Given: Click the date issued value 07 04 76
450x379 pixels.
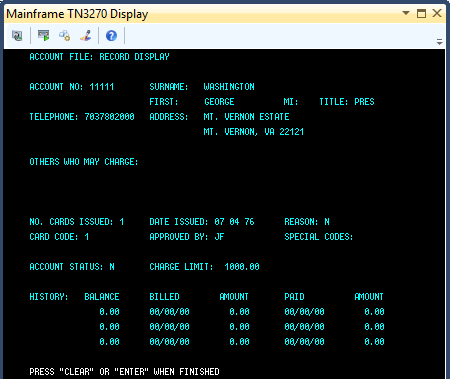Looking at the screenshot, I should [x=234, y=222].
